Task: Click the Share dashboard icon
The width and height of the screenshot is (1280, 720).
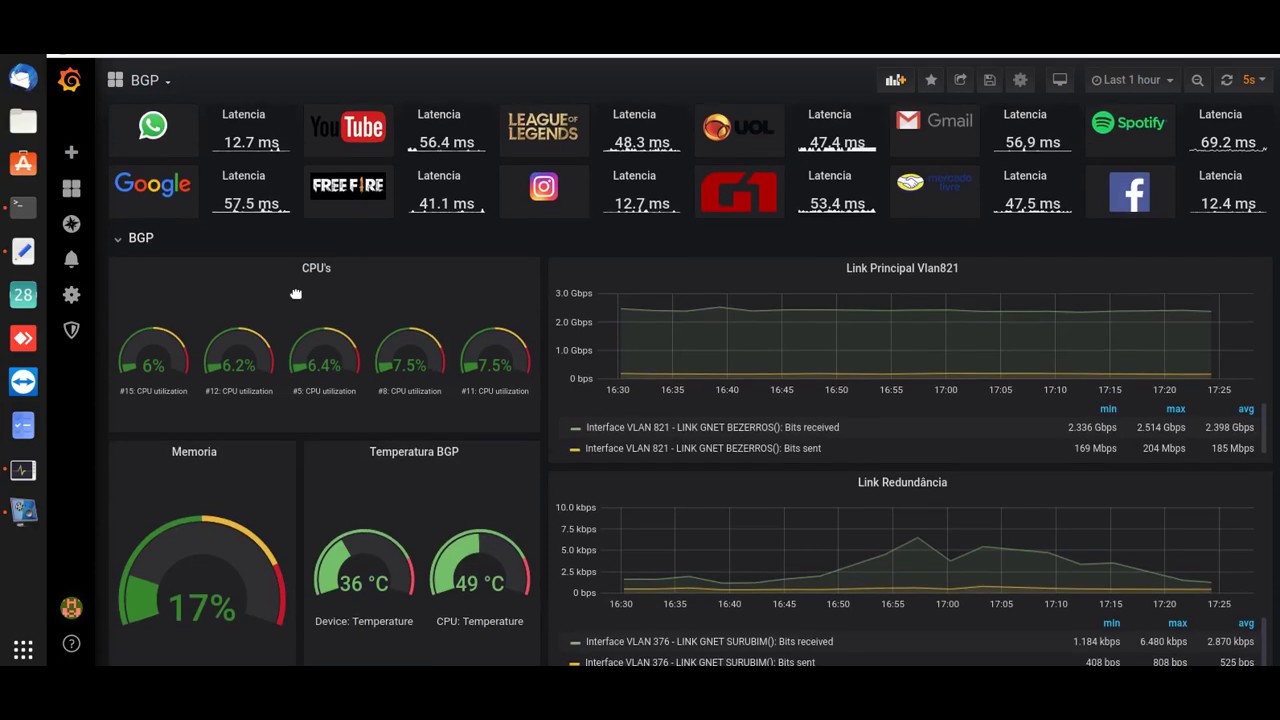Action: pyautogui.click(x=960, y=80)
